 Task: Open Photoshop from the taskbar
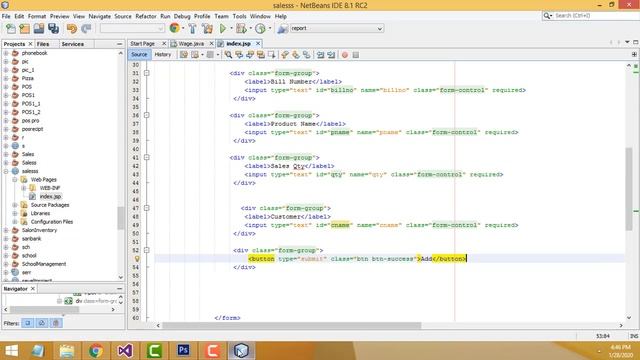(183, 350)
